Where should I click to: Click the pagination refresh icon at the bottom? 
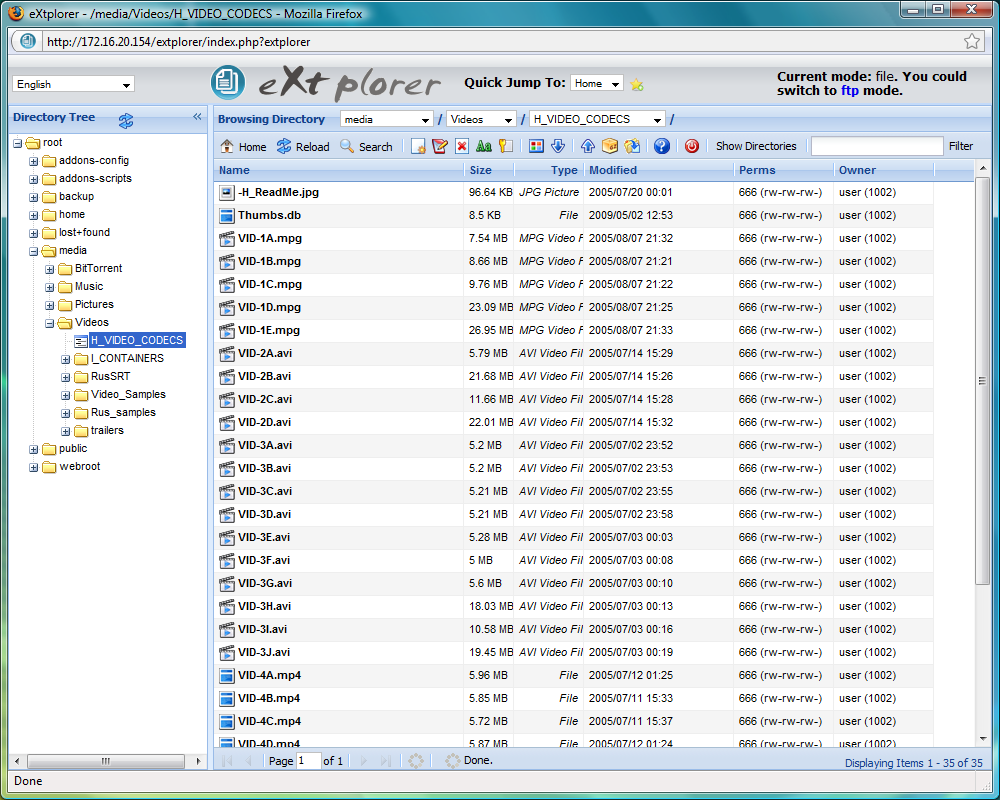click(416, 760)
